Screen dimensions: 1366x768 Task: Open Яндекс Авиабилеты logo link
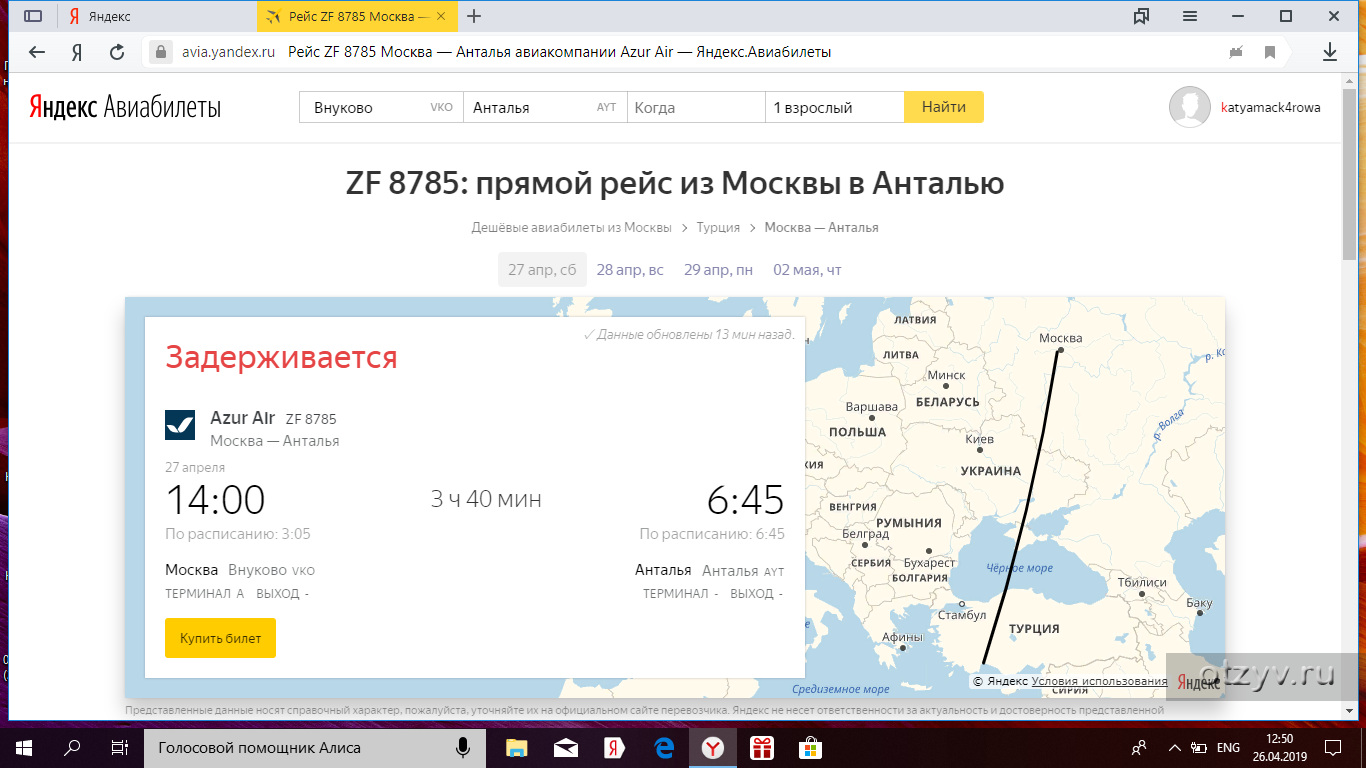click(x=124, y=108)
